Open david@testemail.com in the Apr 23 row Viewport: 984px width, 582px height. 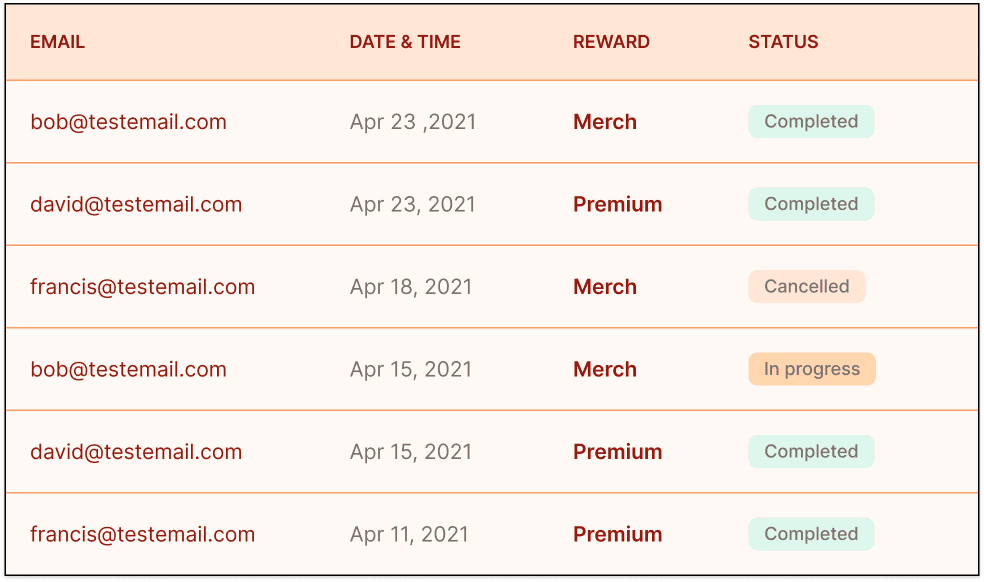[136, 204]
